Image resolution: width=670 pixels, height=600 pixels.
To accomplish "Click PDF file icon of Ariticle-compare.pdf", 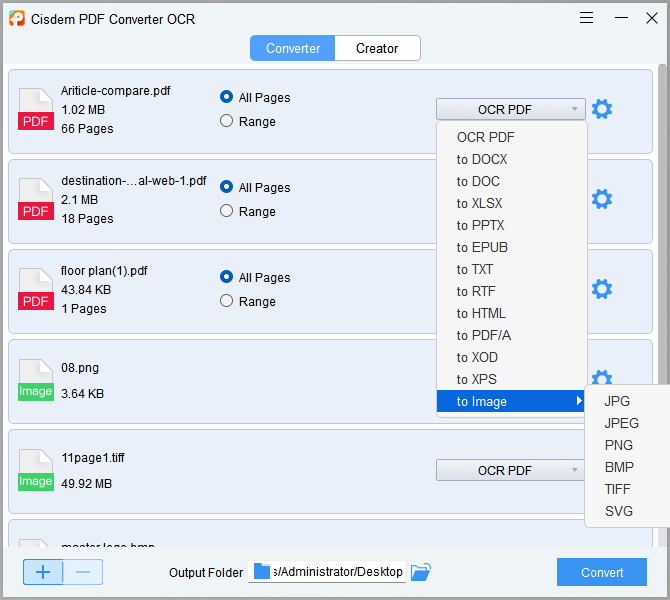I will [36, 109].
